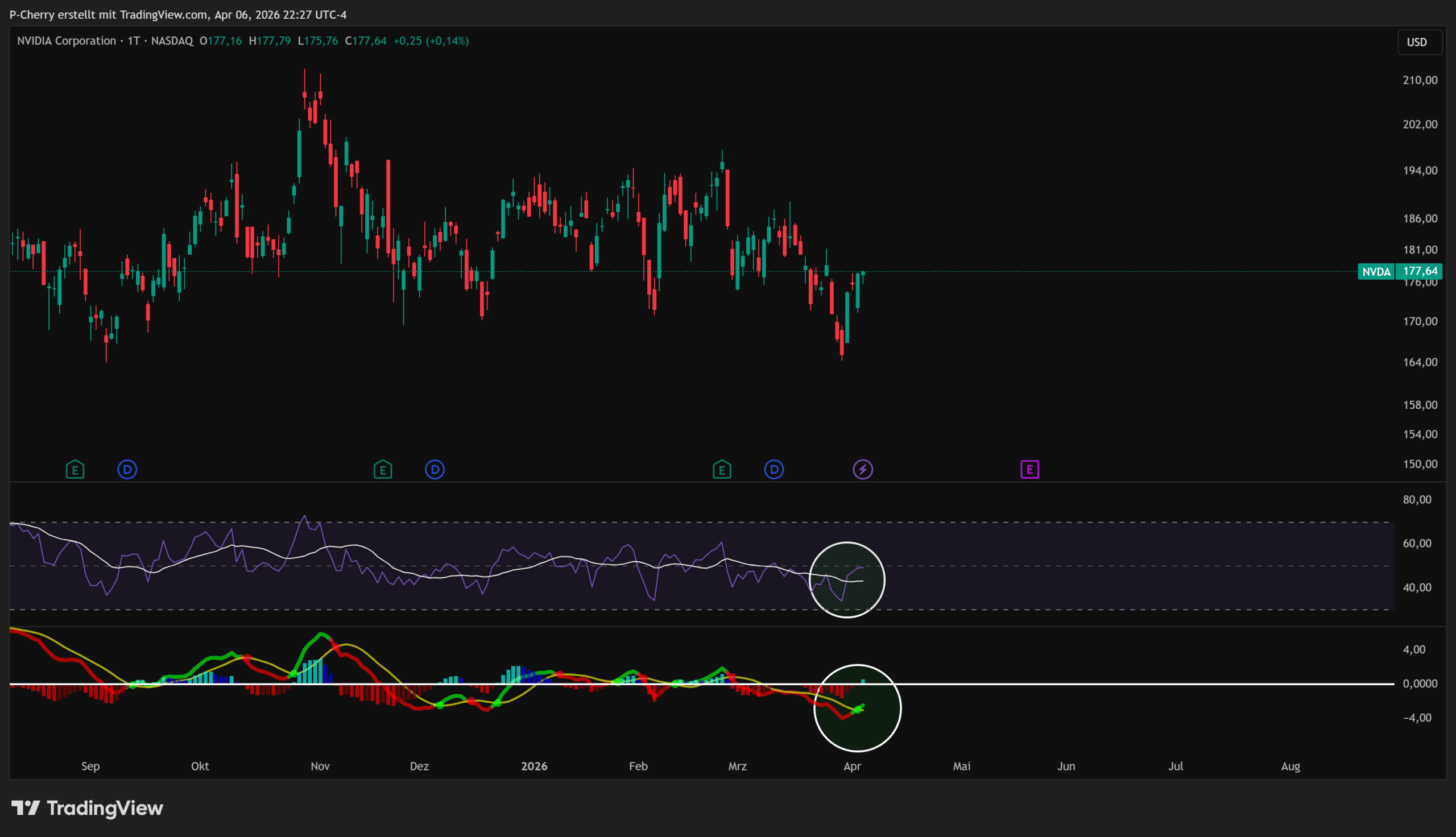Viewport: 1456px width, 837px height.
Task: Click the TradingView logo
Action: (x=88, y=808)
